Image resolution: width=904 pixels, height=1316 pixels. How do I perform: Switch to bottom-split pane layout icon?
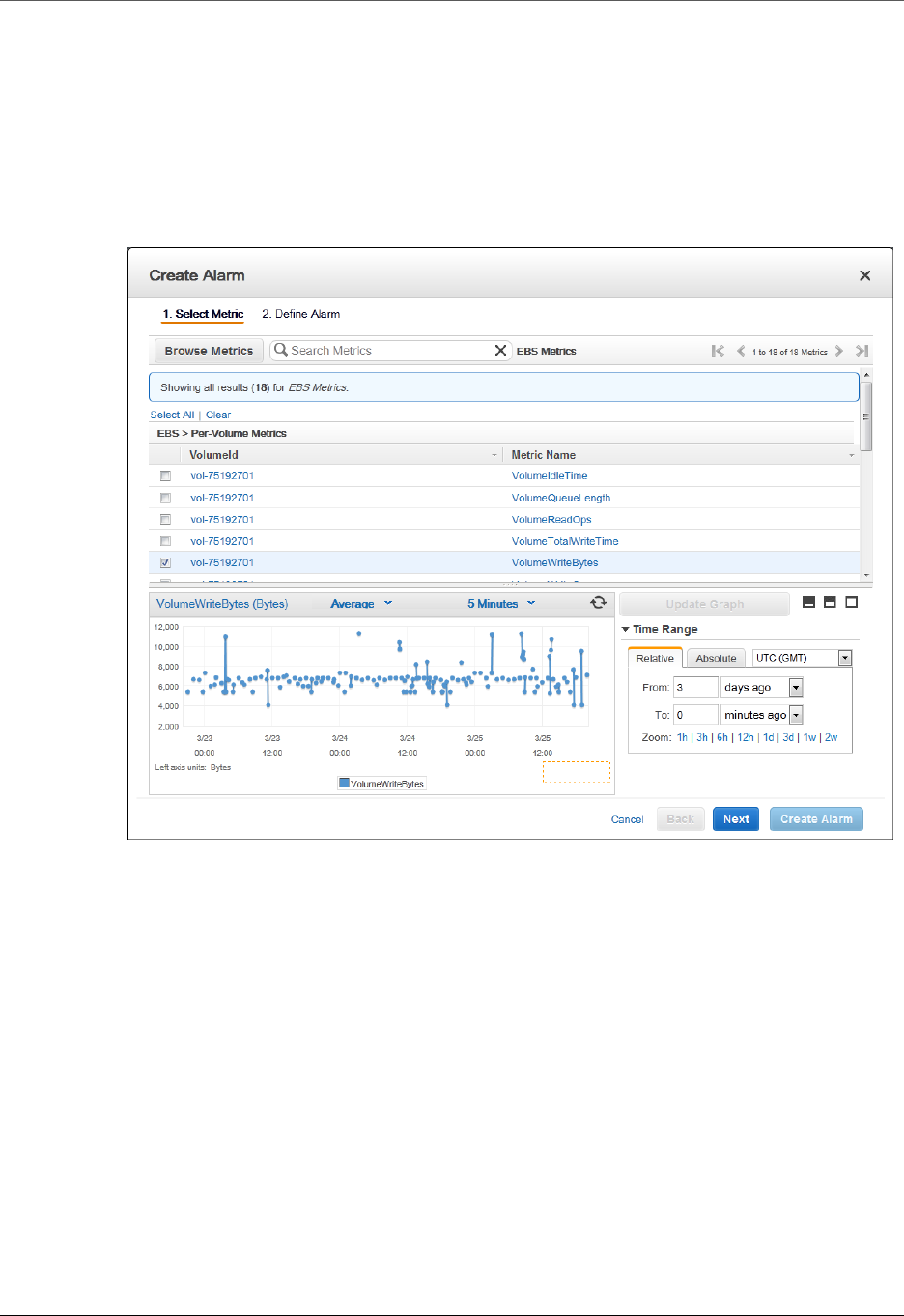pyautogui.click(x=809, y=602)
